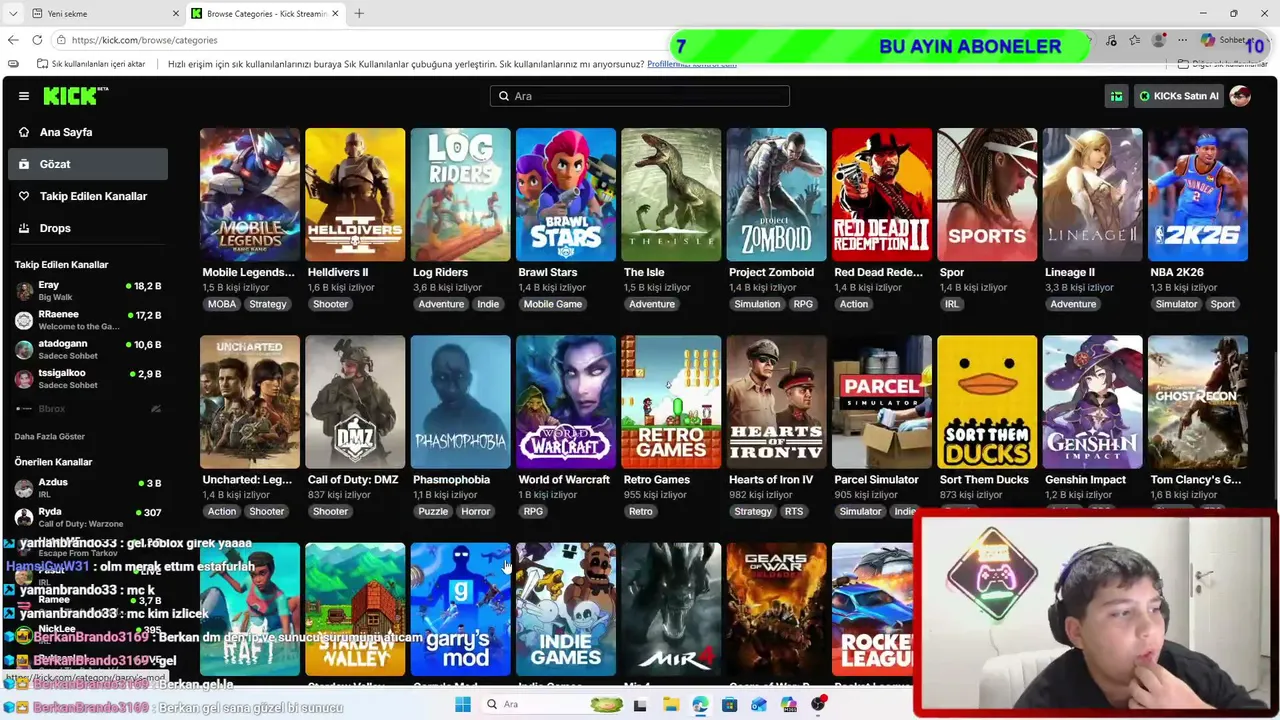The width and height of the screenshot is (1280, 720).
Task: Open the green gift icon beside KICKs
Action: pos(1116,96)
